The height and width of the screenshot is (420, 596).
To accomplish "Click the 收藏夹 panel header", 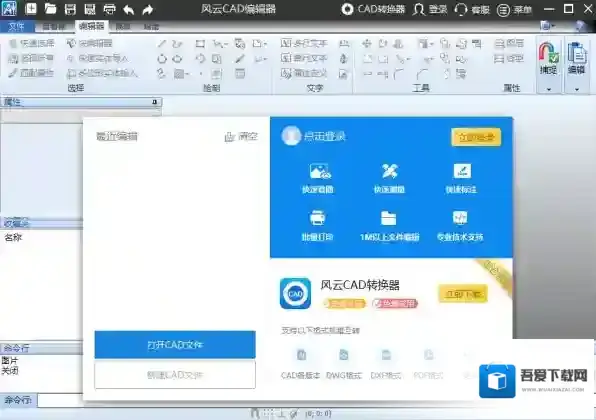I will 41,223.
